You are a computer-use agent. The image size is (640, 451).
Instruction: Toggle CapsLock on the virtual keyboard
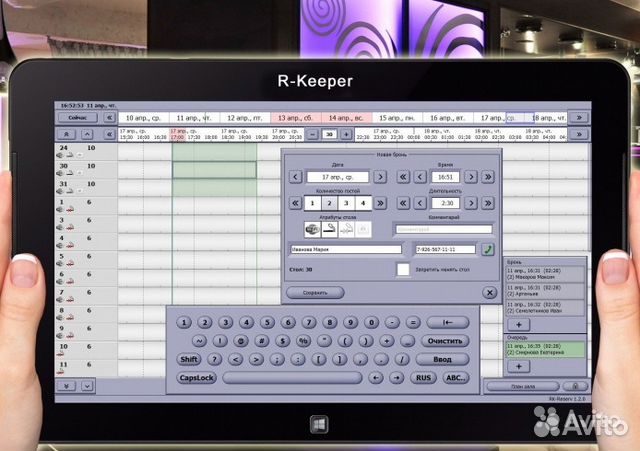(x=196, y=378)
